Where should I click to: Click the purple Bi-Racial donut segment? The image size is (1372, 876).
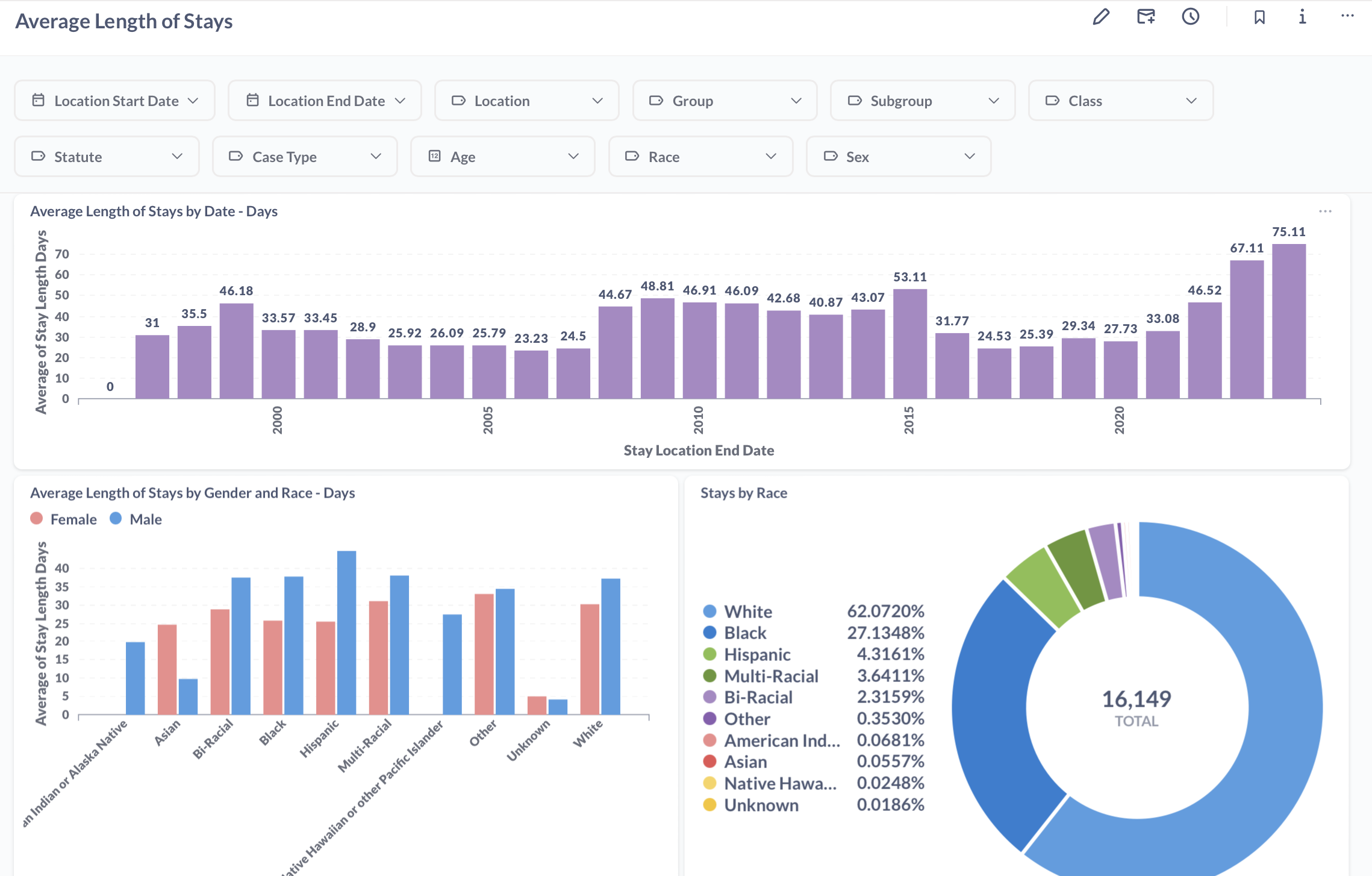pyautogui.click(x=1108, y=560)
